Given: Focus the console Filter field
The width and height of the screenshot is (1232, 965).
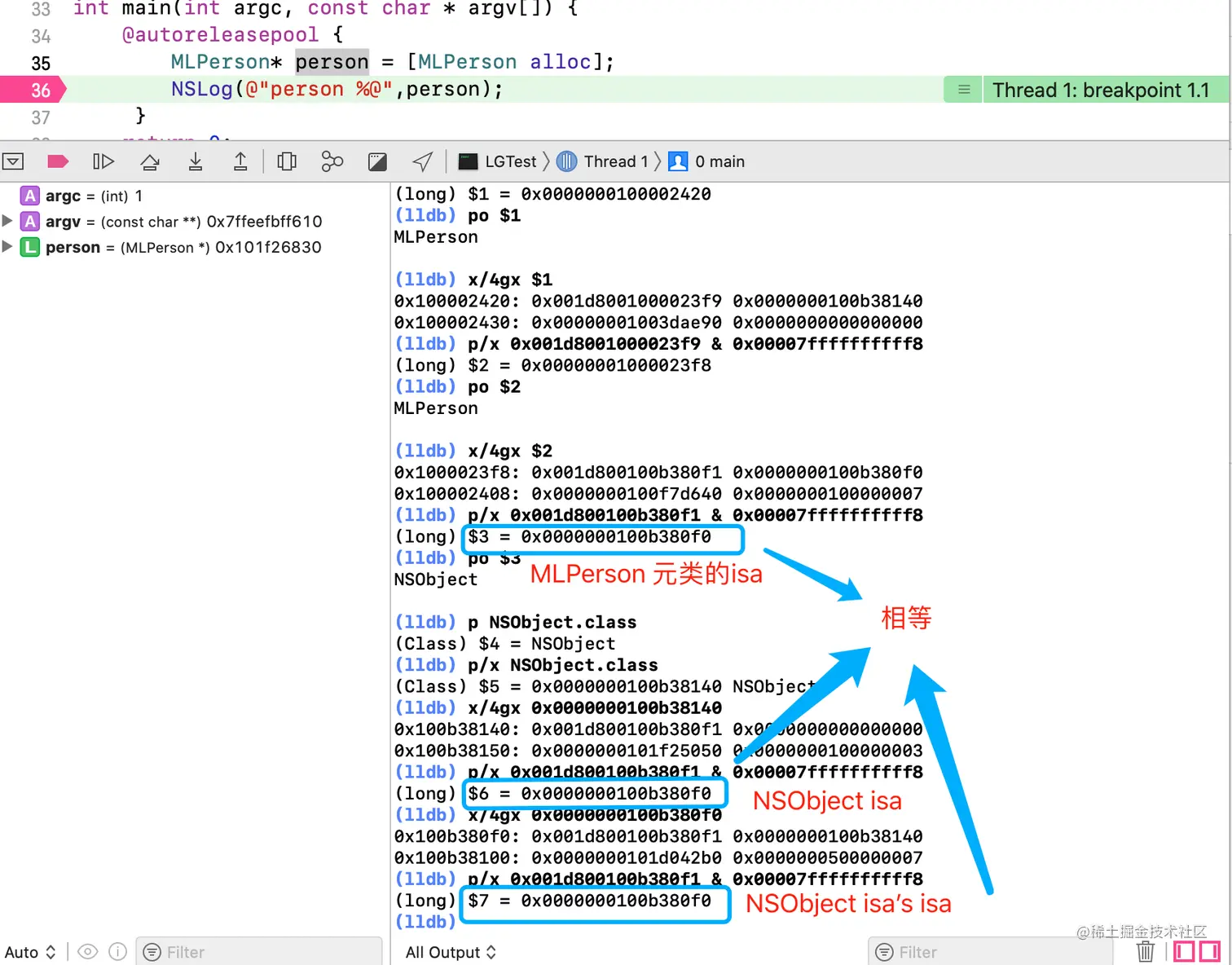Looking at the screenshot, I should coord(990,952).
